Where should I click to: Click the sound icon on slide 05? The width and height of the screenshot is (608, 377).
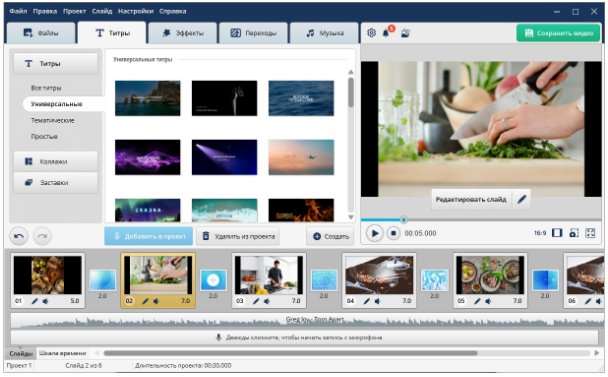488,301
